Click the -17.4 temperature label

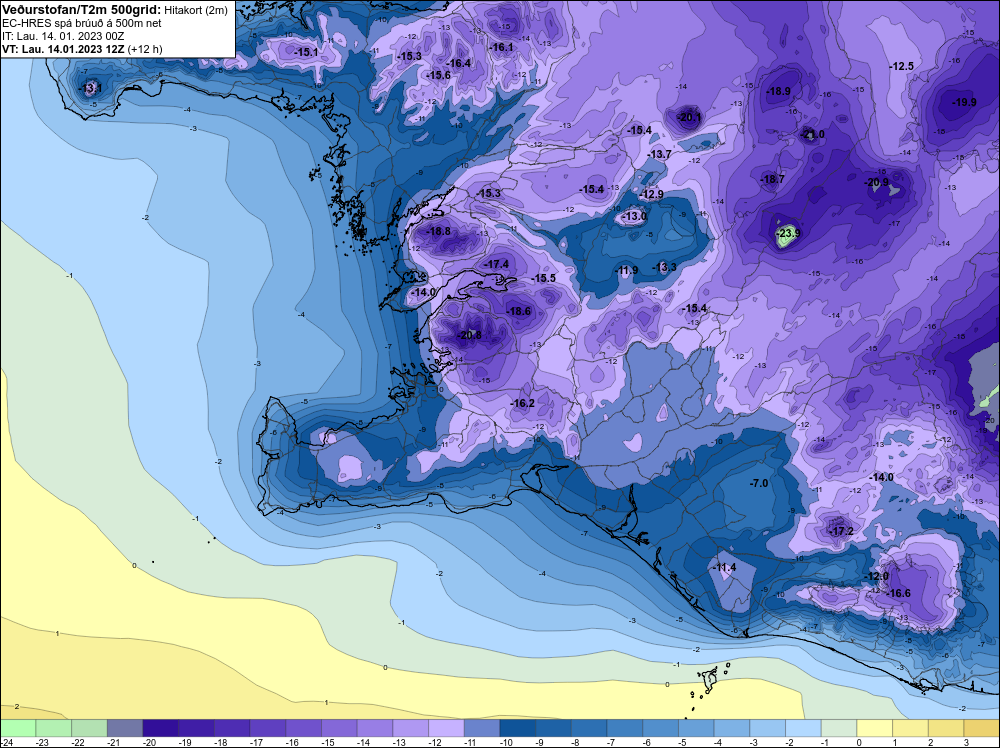click(496, 264)
